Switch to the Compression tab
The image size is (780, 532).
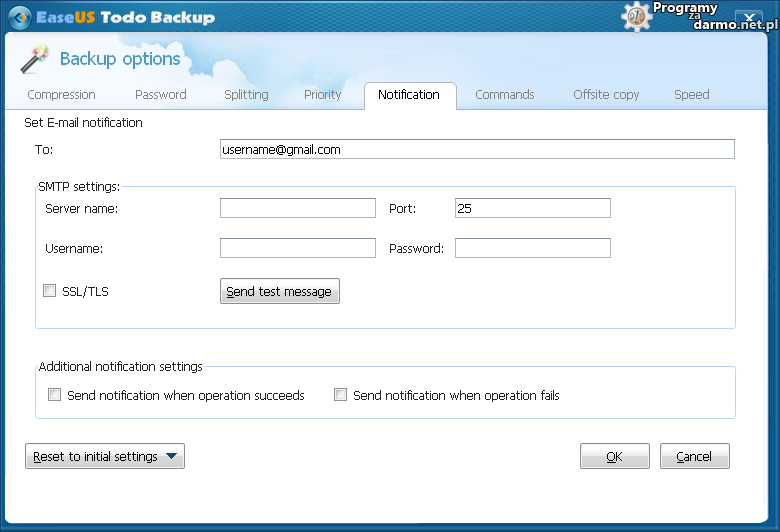point(62,95)
